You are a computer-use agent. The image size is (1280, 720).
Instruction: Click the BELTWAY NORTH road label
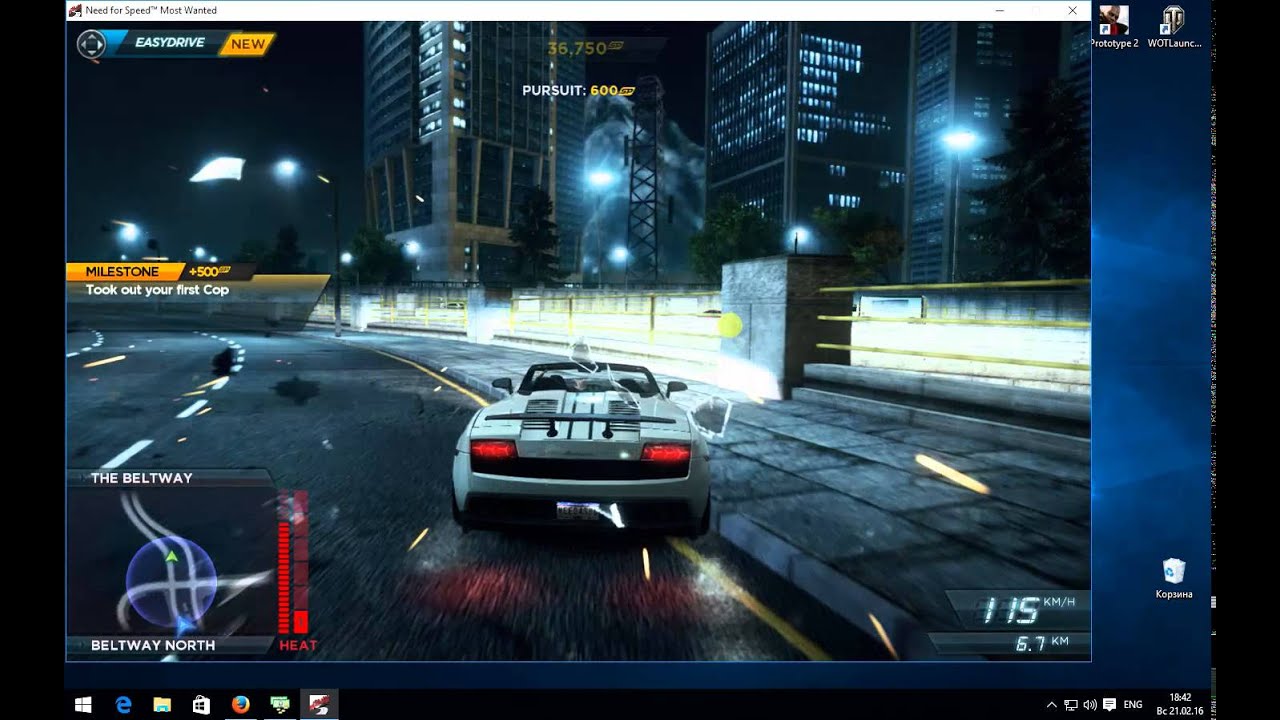[153, 645]
